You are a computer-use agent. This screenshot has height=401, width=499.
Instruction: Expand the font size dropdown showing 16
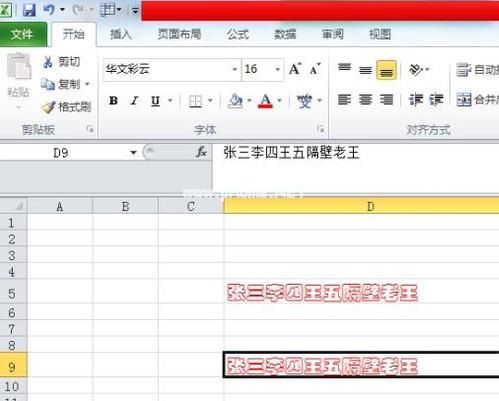coord(277,69)
